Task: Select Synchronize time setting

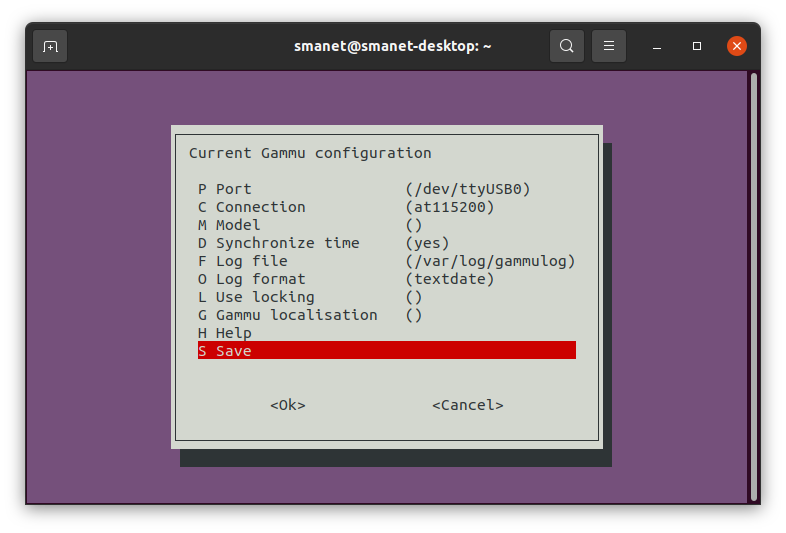Action: coord(386,243)
